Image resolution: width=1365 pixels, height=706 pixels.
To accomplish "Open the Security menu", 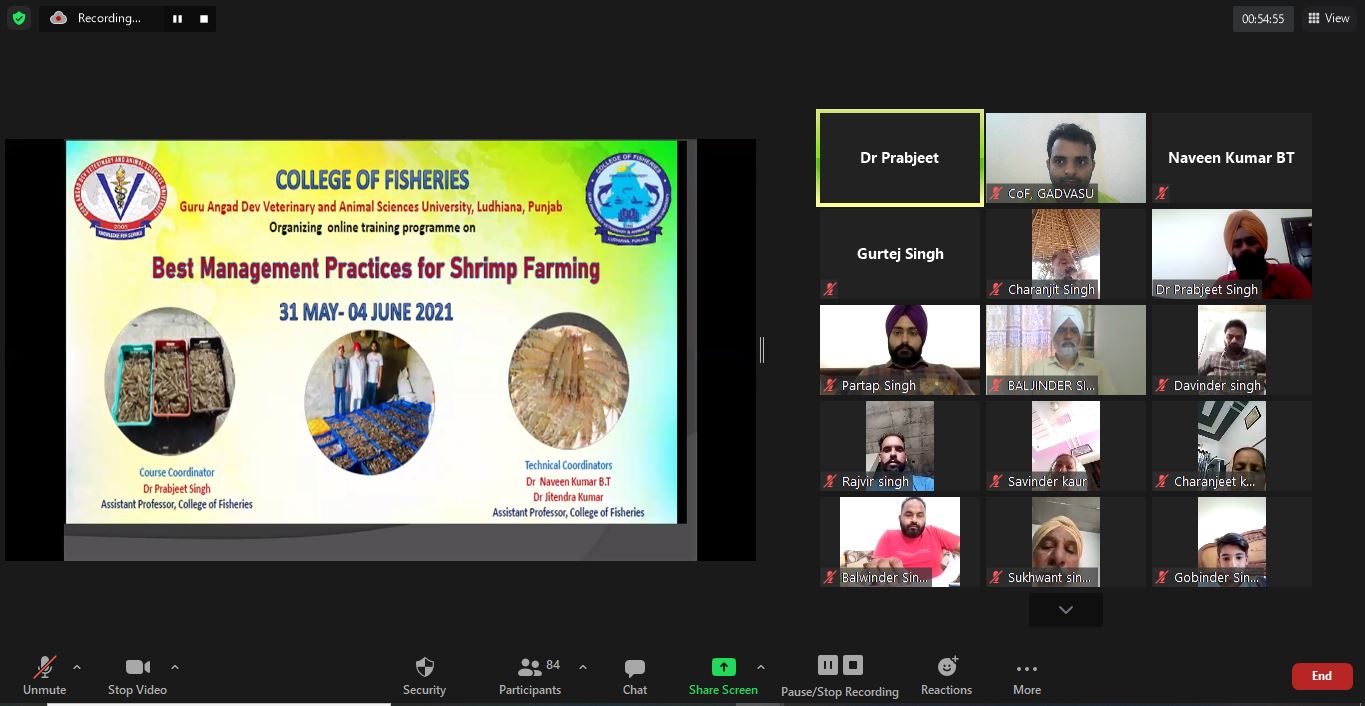I will pyautogui.click(x=424, y=676).
